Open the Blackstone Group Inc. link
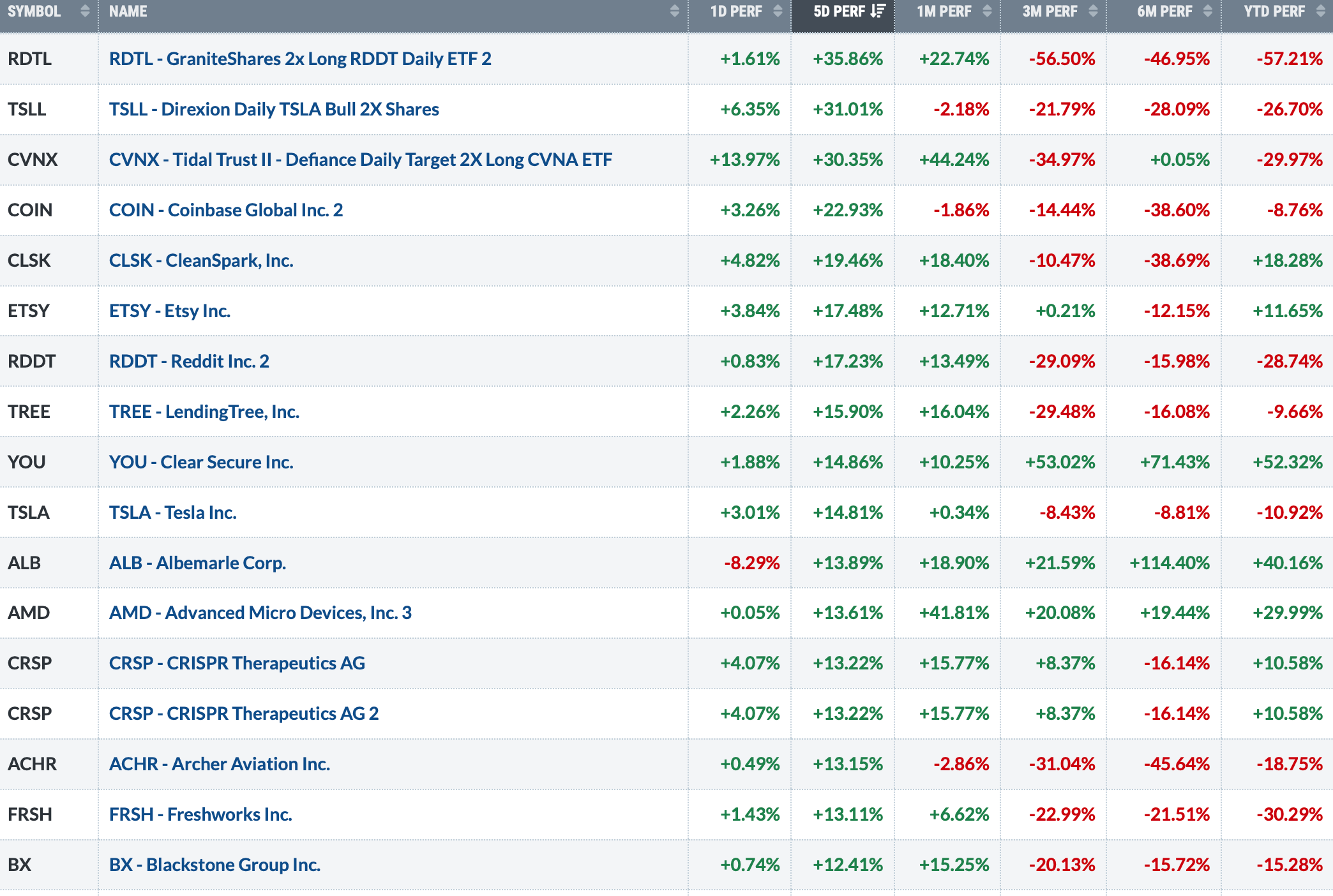Viewport: 1333px width, 896px height. pyautogui.click(x=215, y=865)
